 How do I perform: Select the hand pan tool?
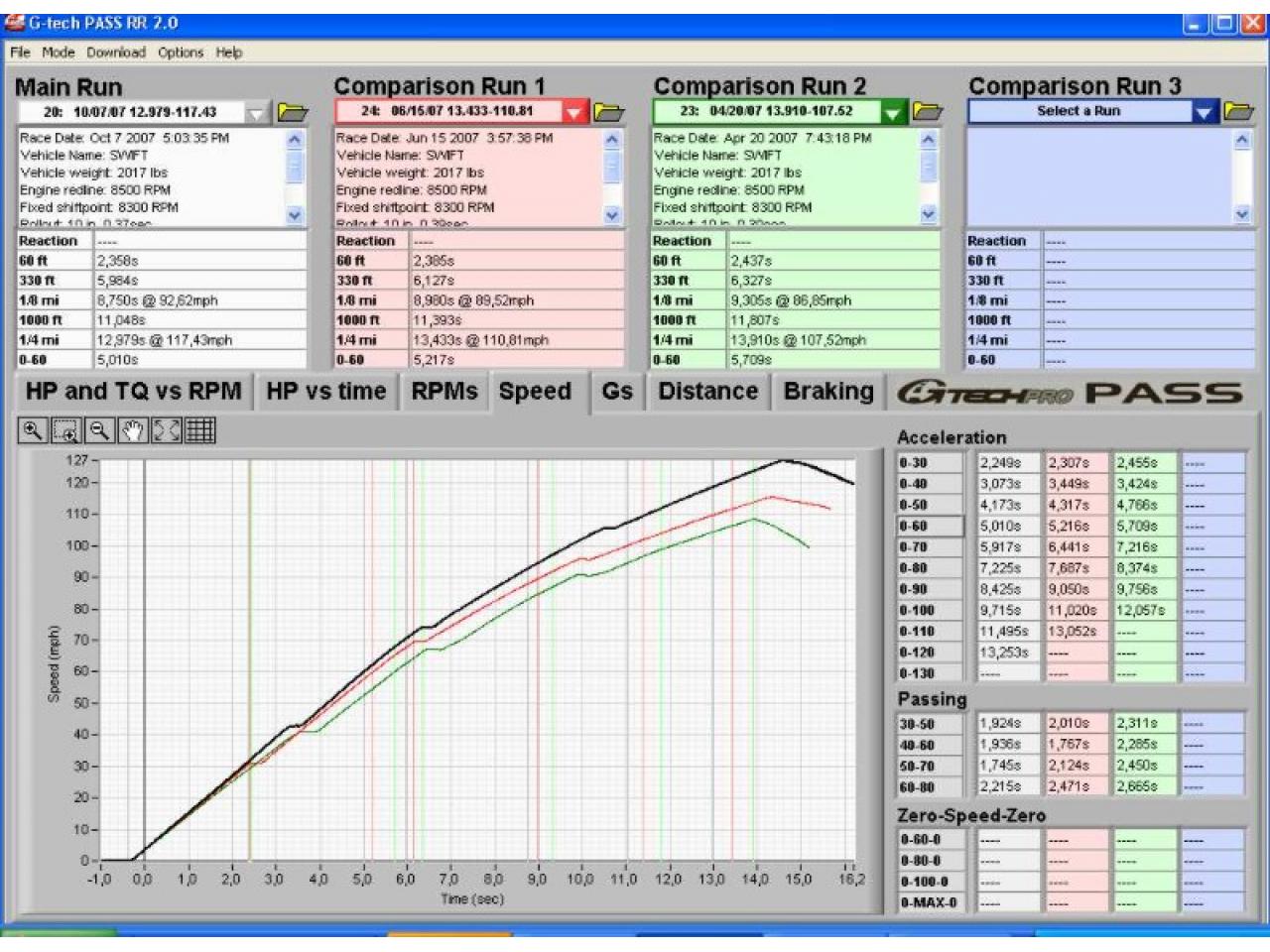133,430
